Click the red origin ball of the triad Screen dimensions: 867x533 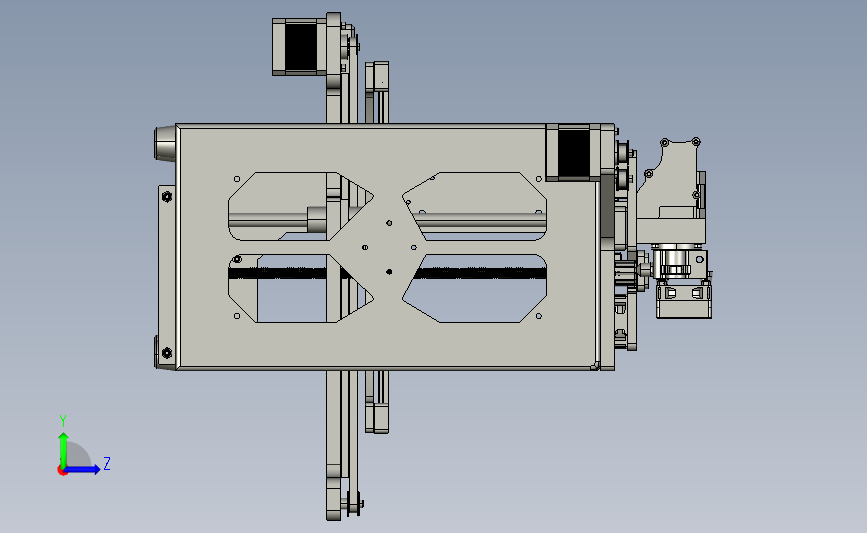tap(62, 471)
